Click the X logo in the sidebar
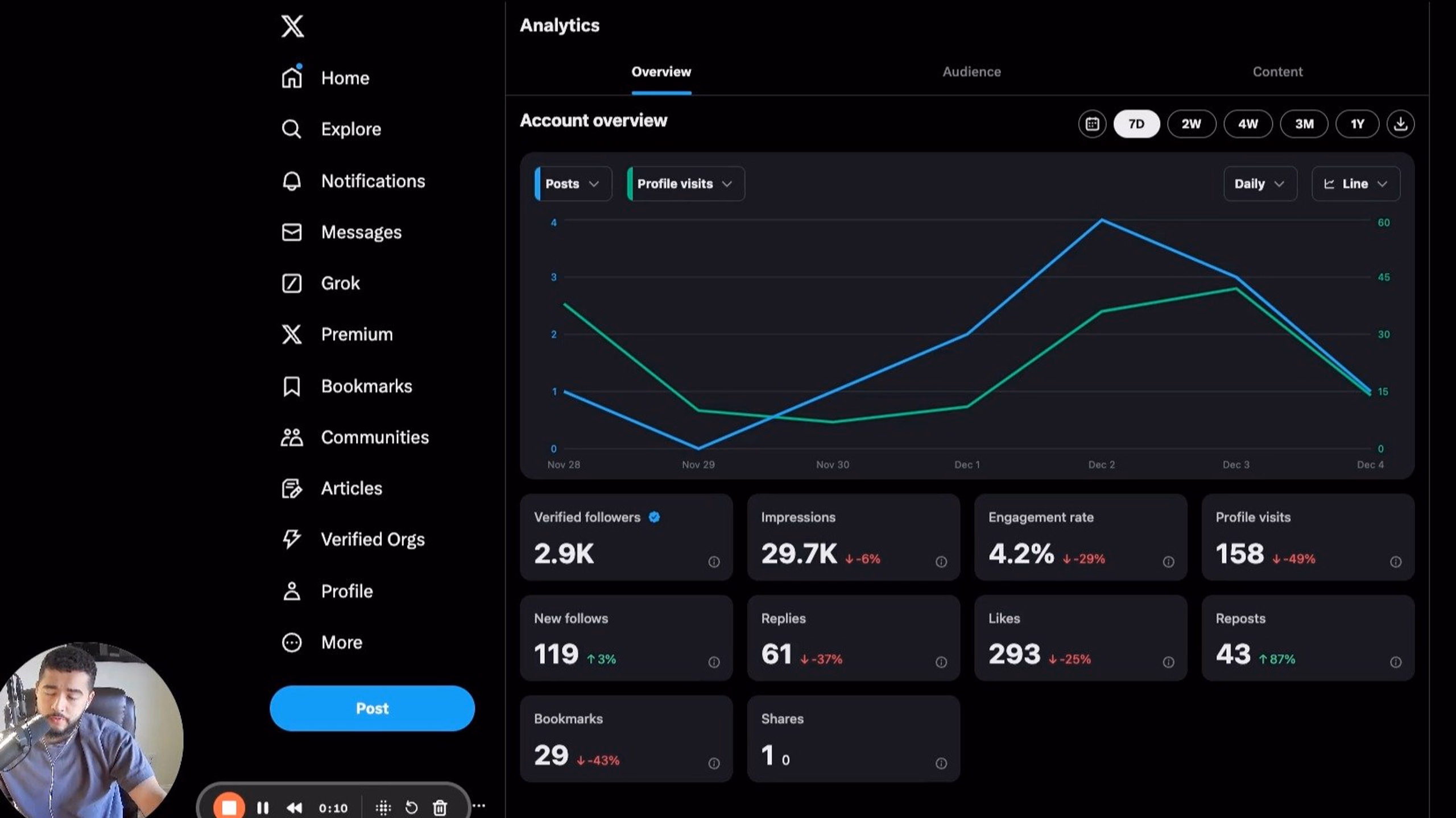The image size is (1456, 818). tap(292, 26)
